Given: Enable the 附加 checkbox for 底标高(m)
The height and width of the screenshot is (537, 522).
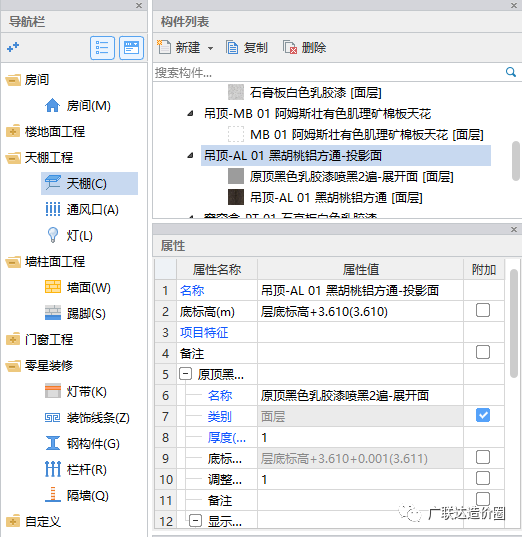Looking at the screenshot, I should (483, 310).
